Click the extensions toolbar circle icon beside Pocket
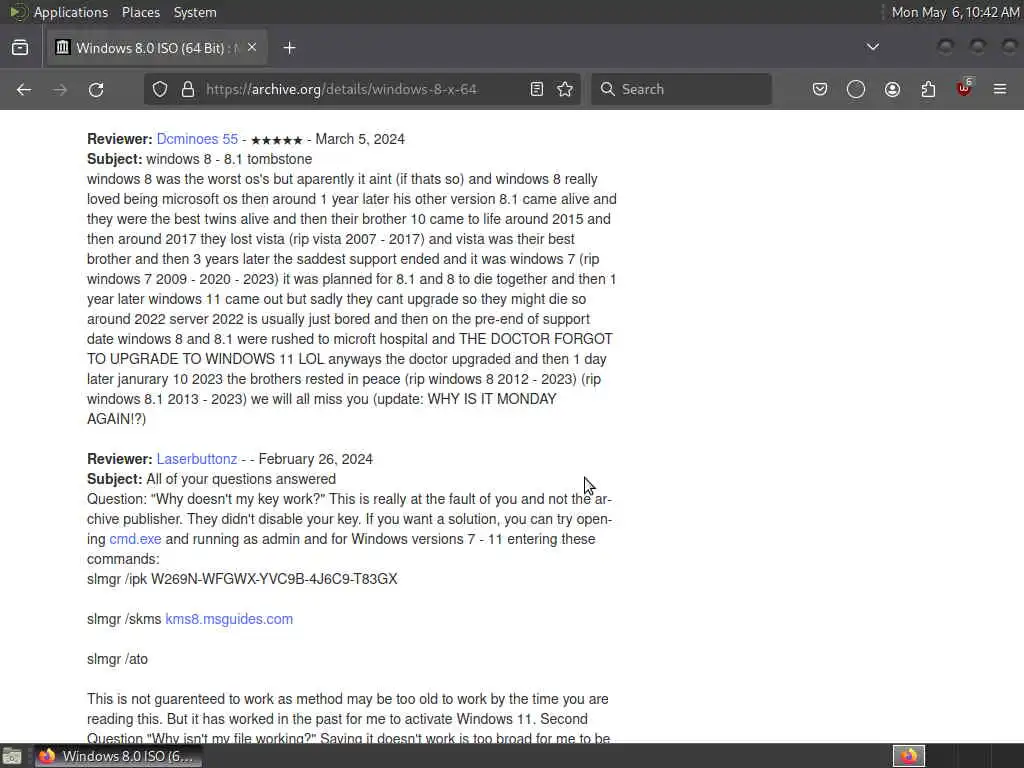The image size is (1024, 768). tap(856, 89)
